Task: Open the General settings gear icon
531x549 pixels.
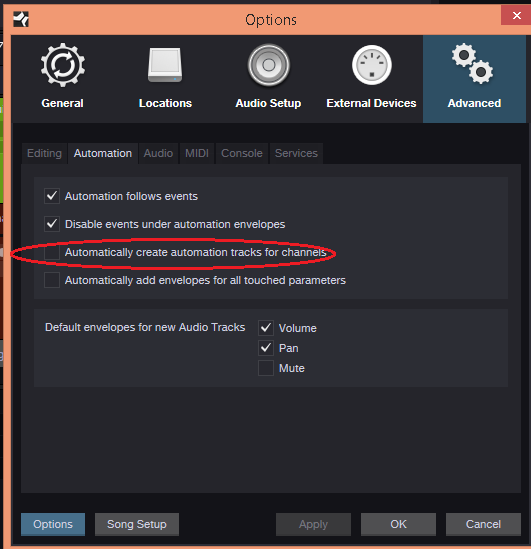Action: tap(63, 65)
